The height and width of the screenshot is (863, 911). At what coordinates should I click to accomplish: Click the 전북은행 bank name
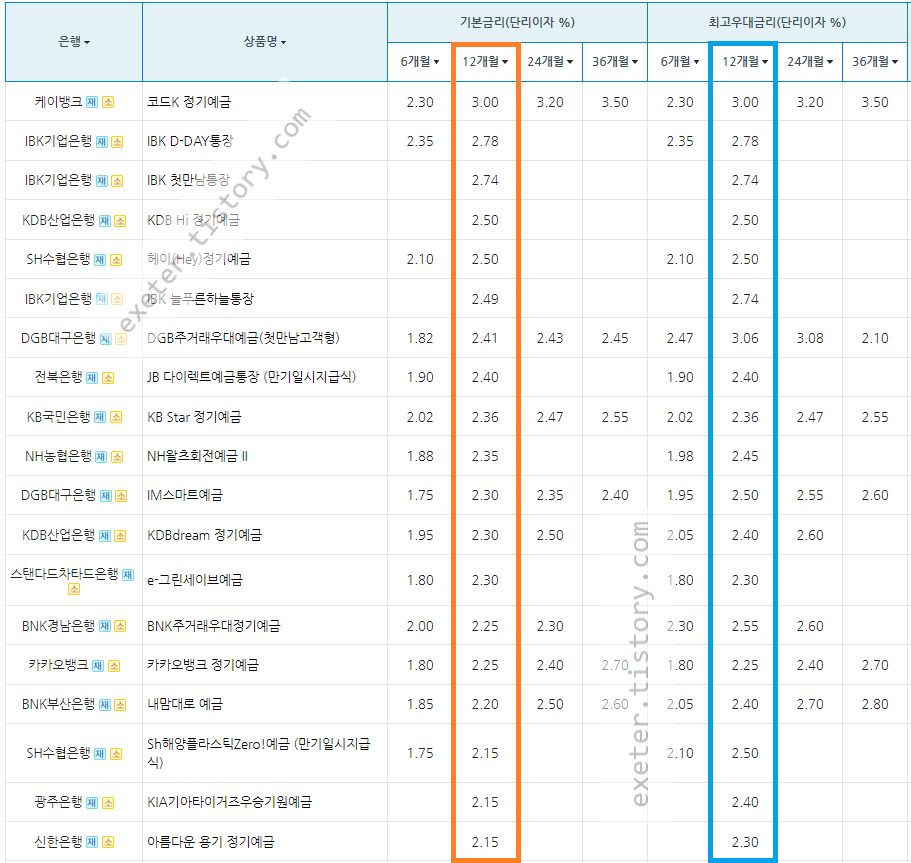coord(59,377)
